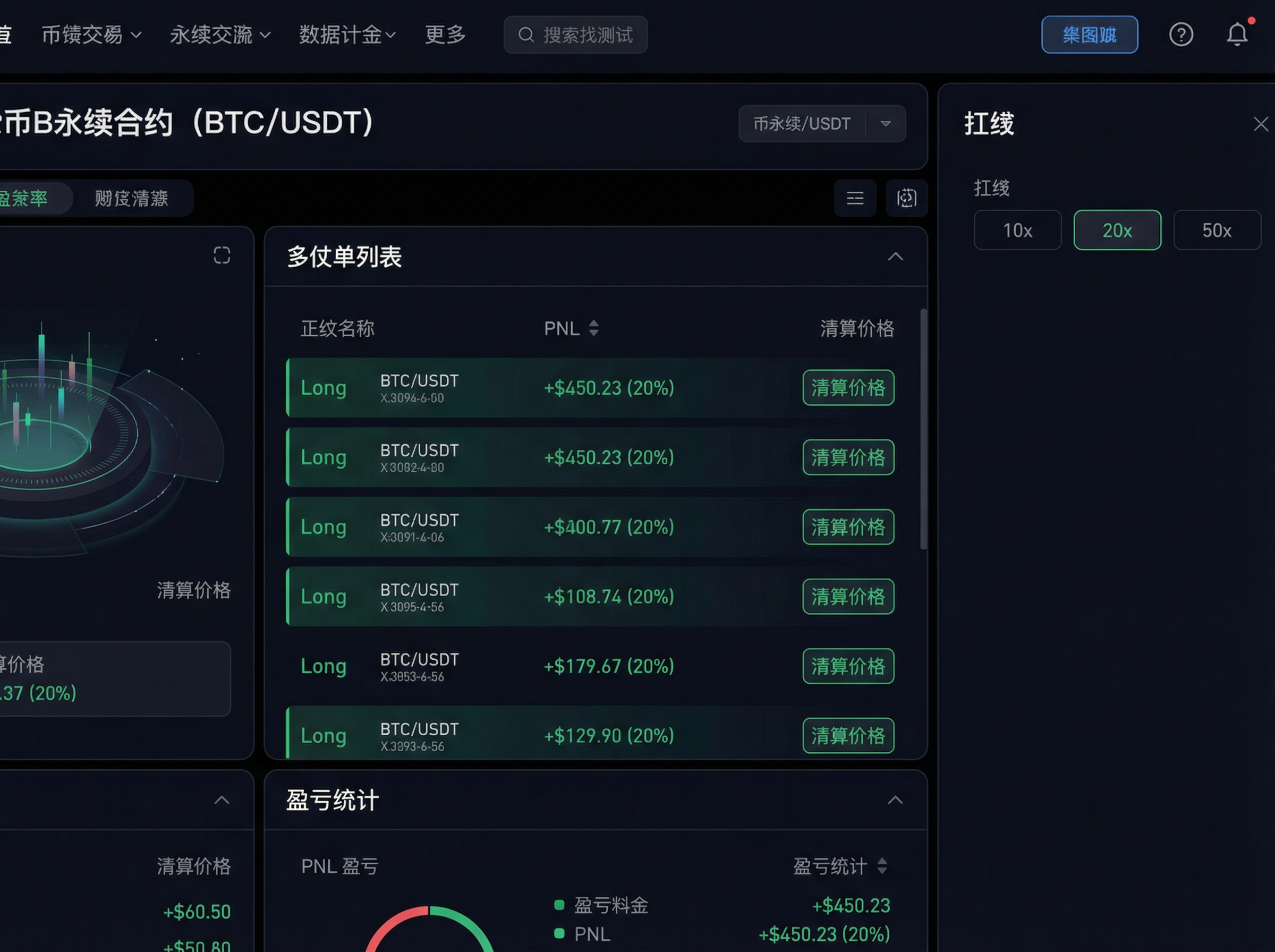Click 清算价格 on the first Long position
Viewport: 1275px width, 952px height.
tap(847, 388)
